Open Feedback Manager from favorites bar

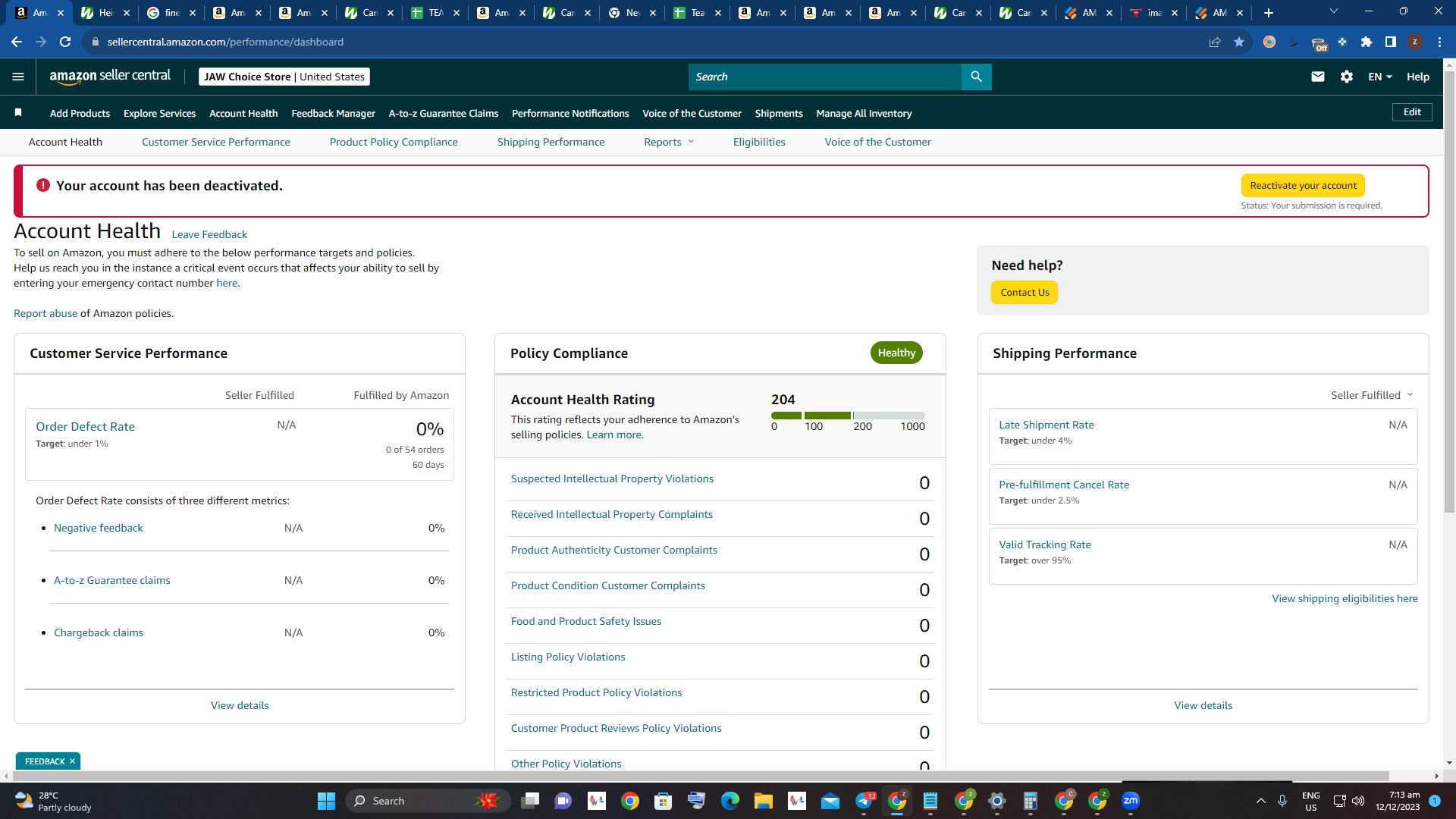coord(334,113)
